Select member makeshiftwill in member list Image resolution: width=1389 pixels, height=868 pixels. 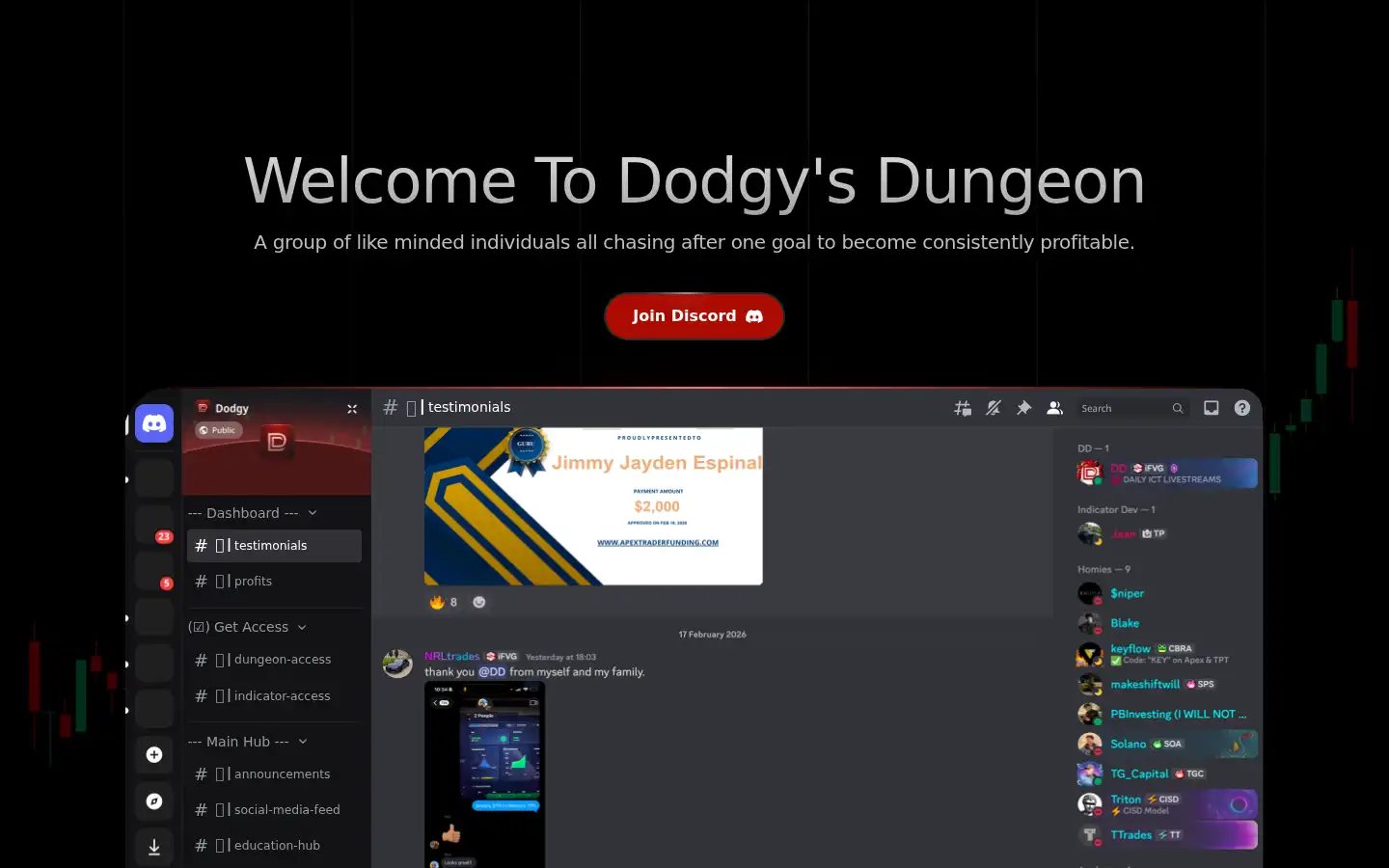pyautogui.click(x=1166, y=685)
